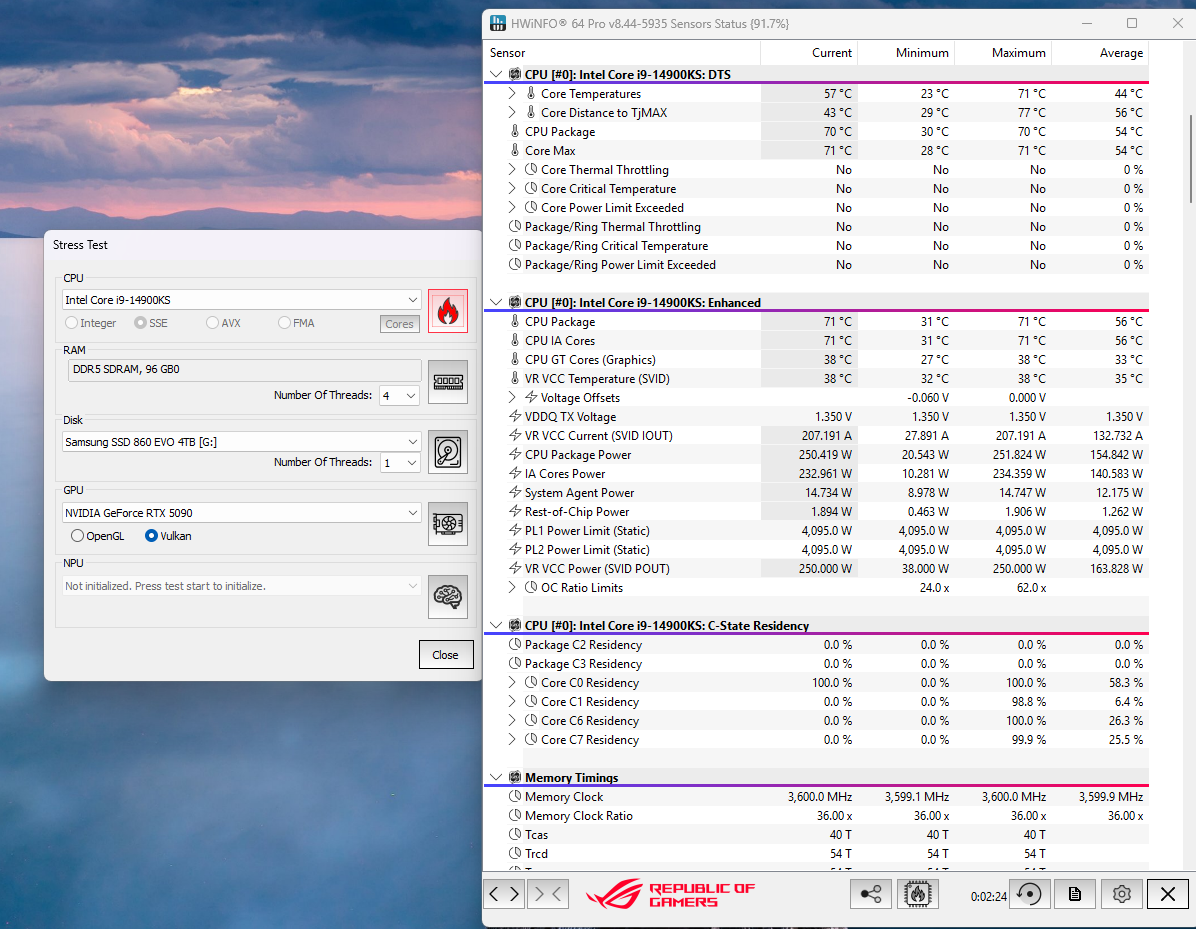The image size is (1196, 929).
Task: Expand the Core Temperatures row
Action: (x=513, y=93)
